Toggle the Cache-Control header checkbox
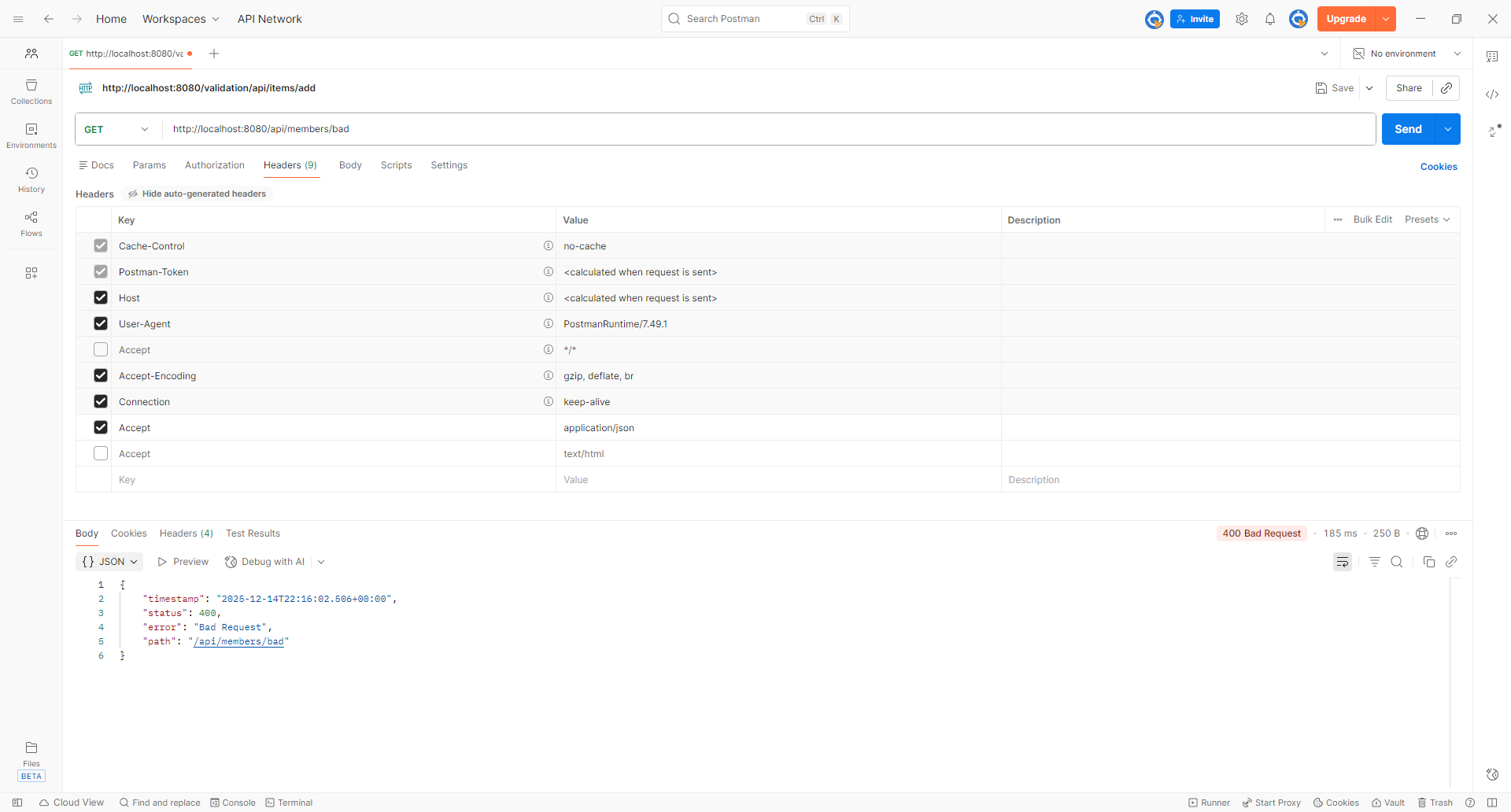 [101, 245]
